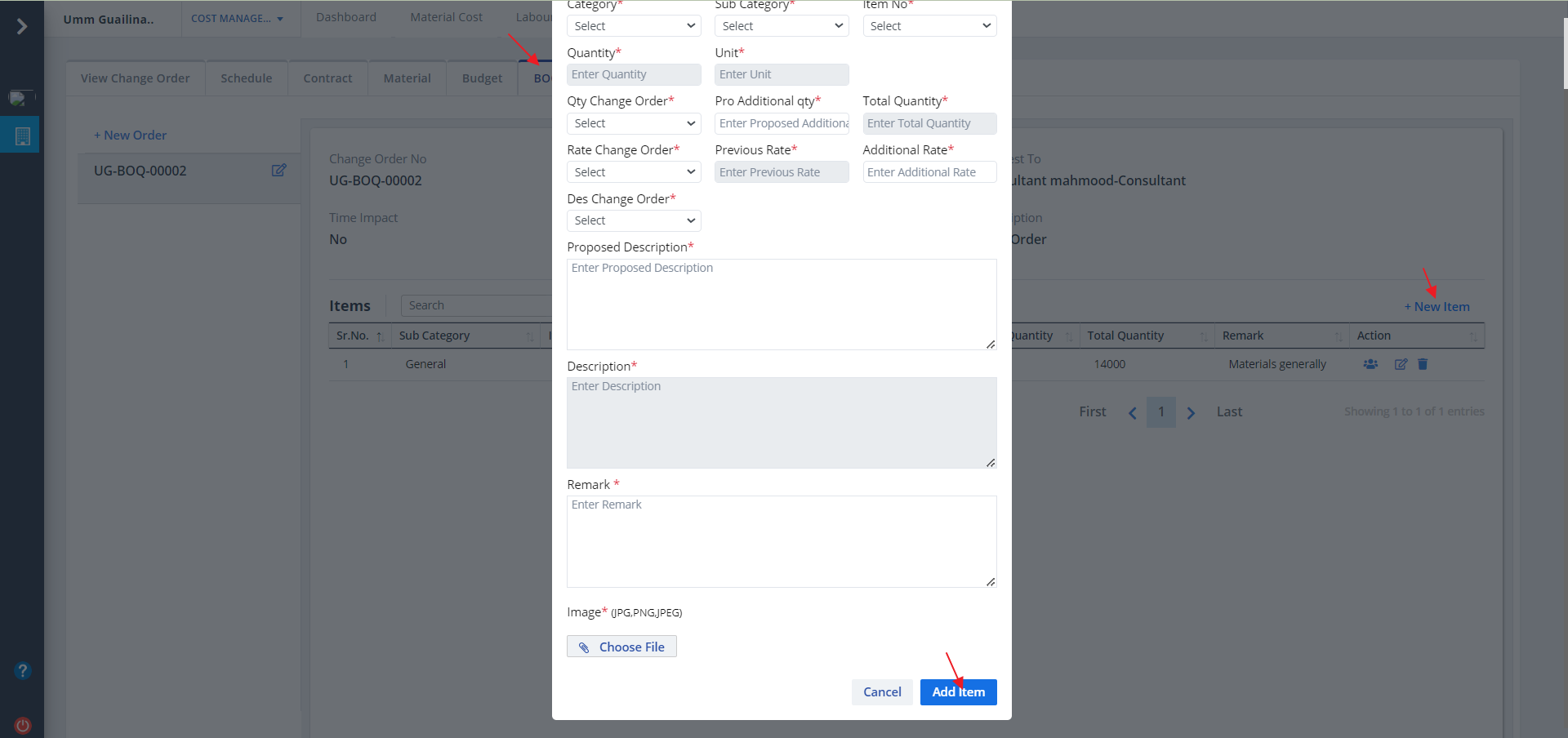Click the users icon in Action column
Viewport: 1568px width, 738px height.
tap(1370, 364)
